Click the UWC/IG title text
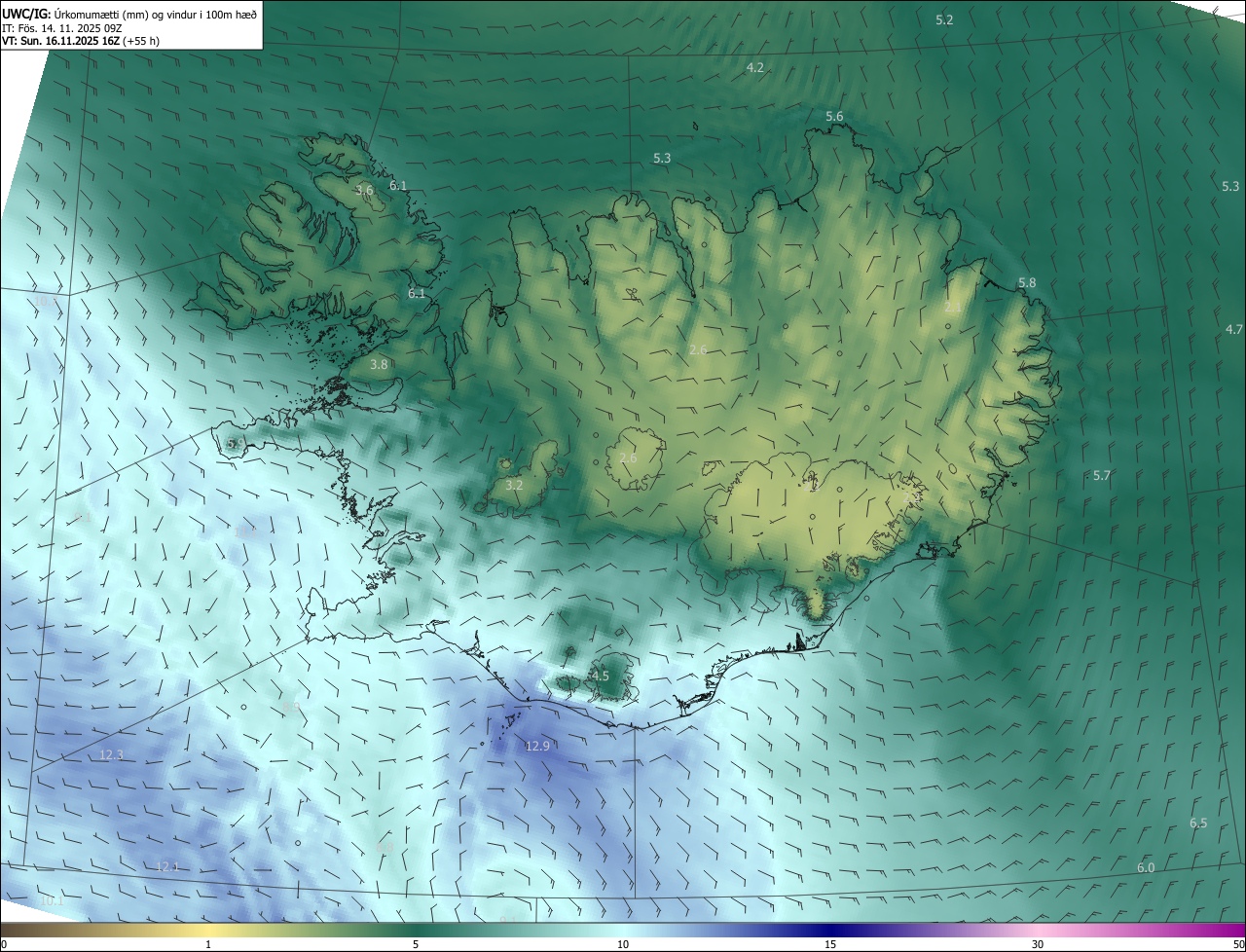The height and width of the screenshot is (952, 1246). click(26, 13)
